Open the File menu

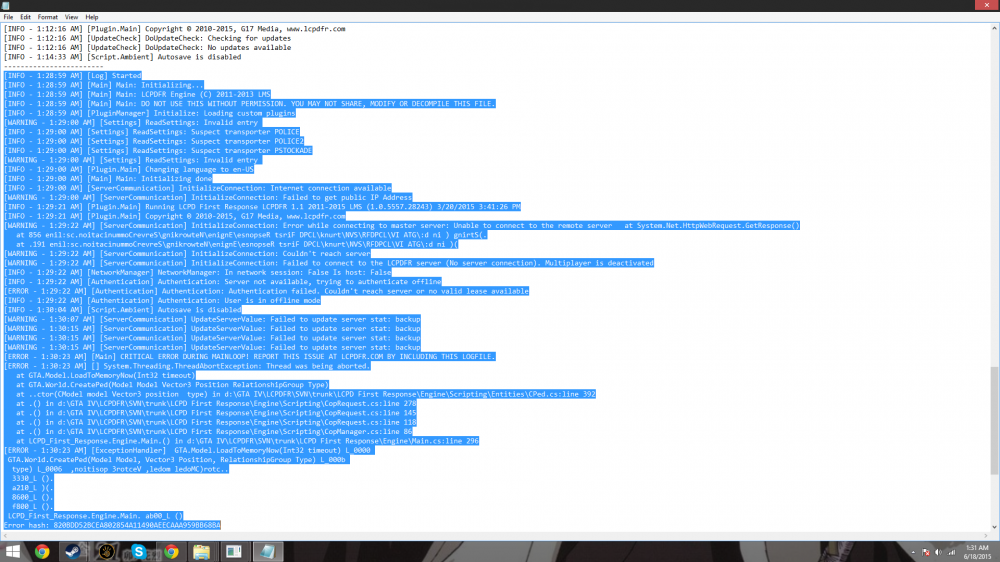click(x=8, y=17)
